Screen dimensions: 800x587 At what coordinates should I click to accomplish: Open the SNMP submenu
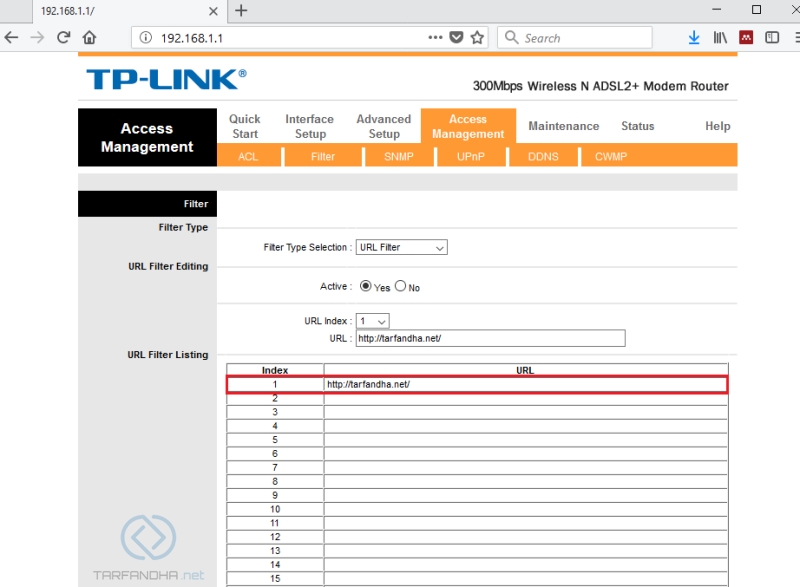tap(398, 157)
